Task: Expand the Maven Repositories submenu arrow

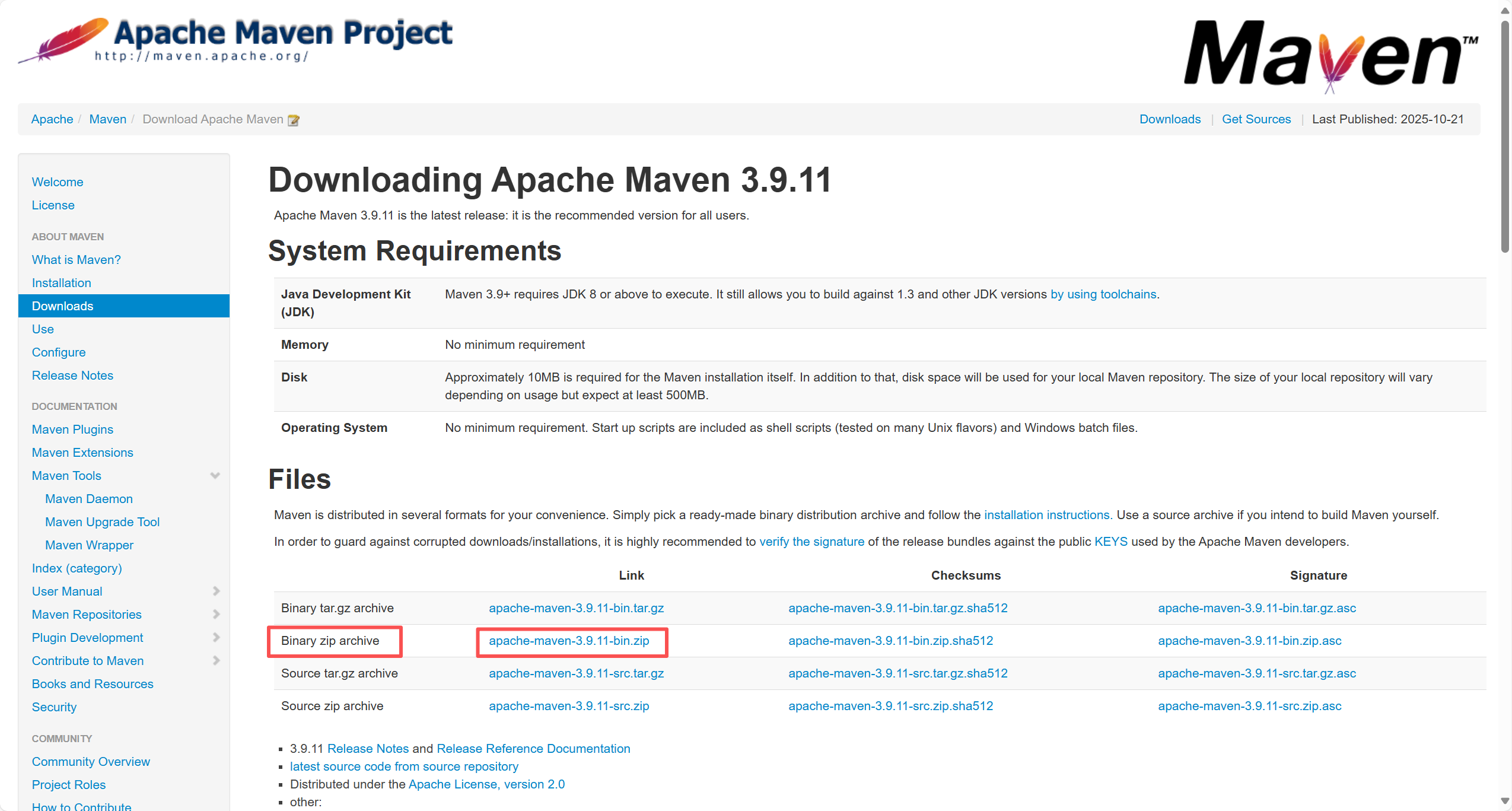Action: 216,615
